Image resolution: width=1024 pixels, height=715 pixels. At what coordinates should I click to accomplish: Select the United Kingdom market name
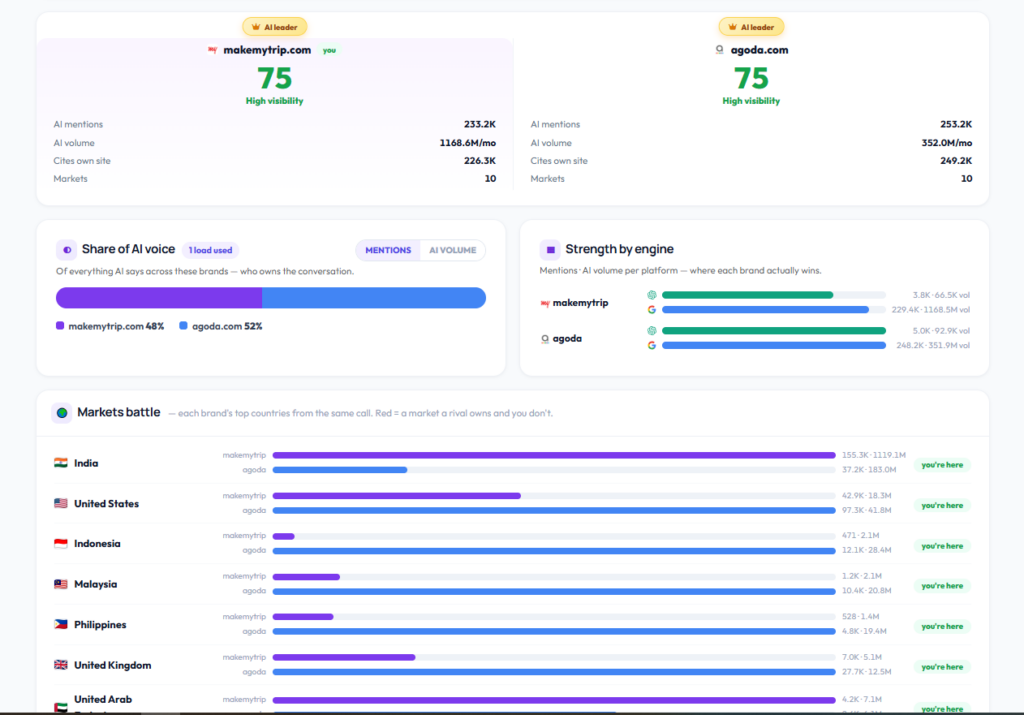112,665
